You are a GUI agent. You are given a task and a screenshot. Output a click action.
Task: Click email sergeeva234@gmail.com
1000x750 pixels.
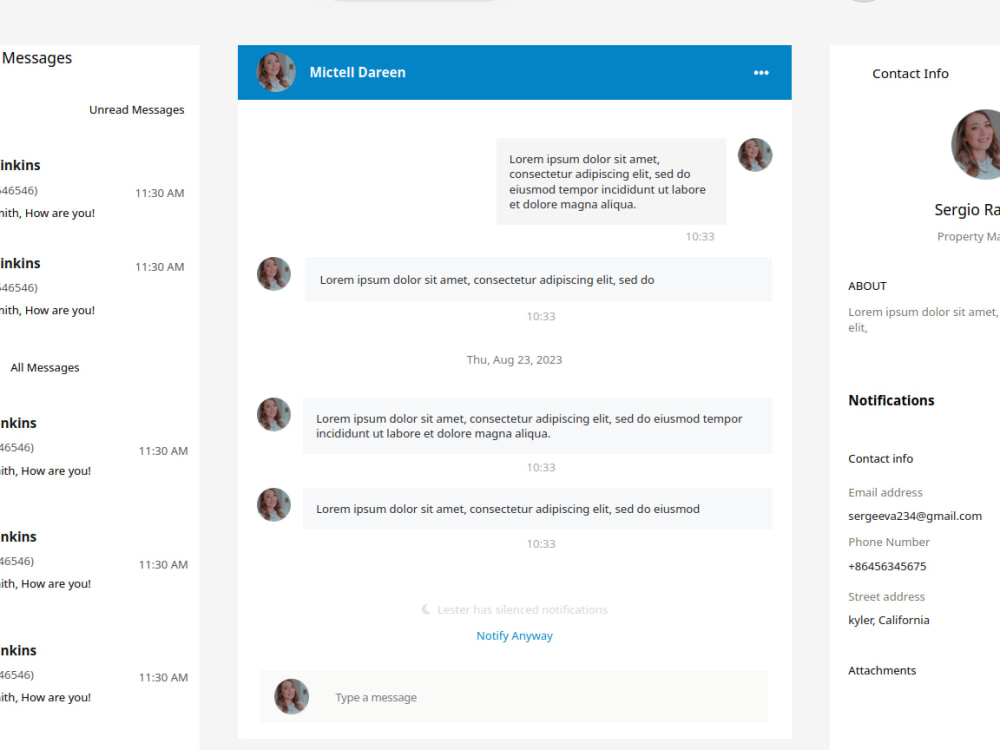(915, 516)
